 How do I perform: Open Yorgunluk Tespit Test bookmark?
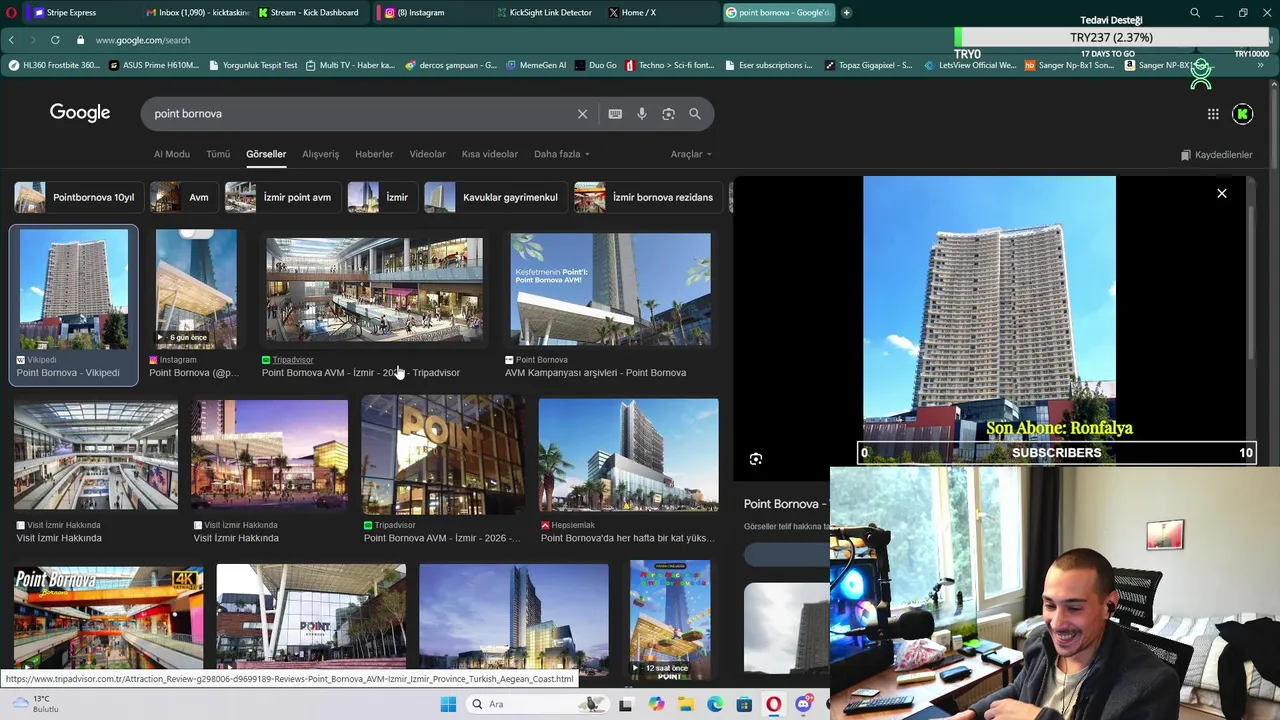coord(253,65)
